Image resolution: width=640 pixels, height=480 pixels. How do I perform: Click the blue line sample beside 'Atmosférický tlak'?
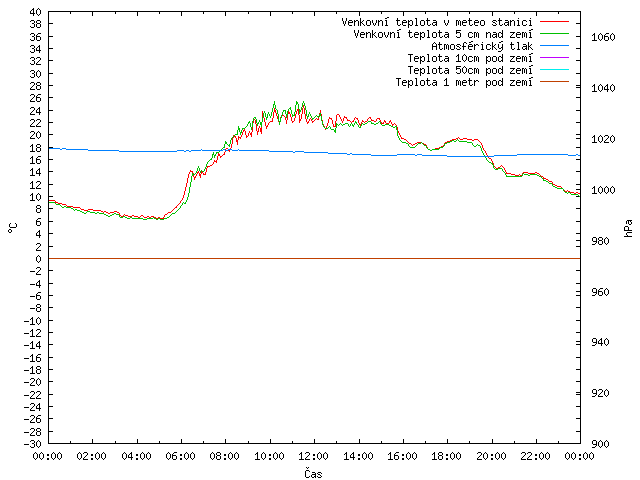point(554,45)
